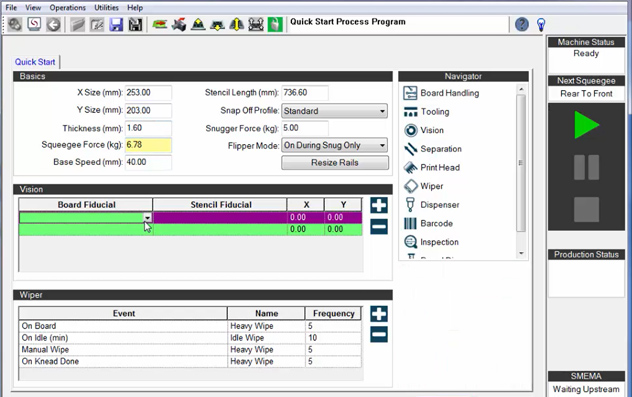The height and width of the screenshot is (397, 632).
Task: Open Dispenser in Navigator
Action: click(431, 205)
